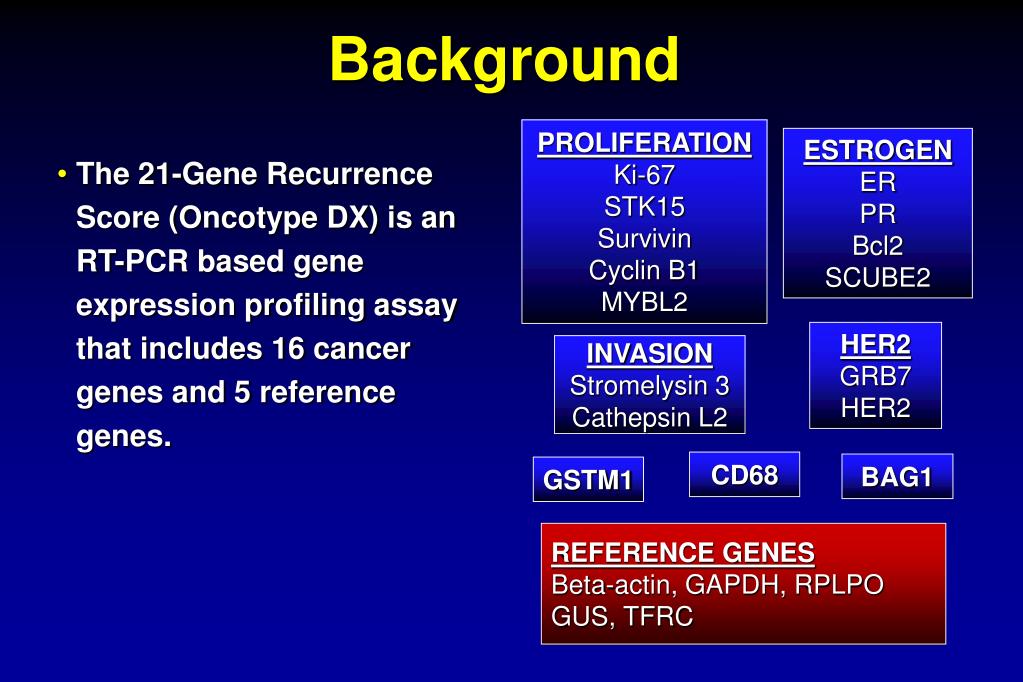Select the STK15 gene text

click(645, 207)
